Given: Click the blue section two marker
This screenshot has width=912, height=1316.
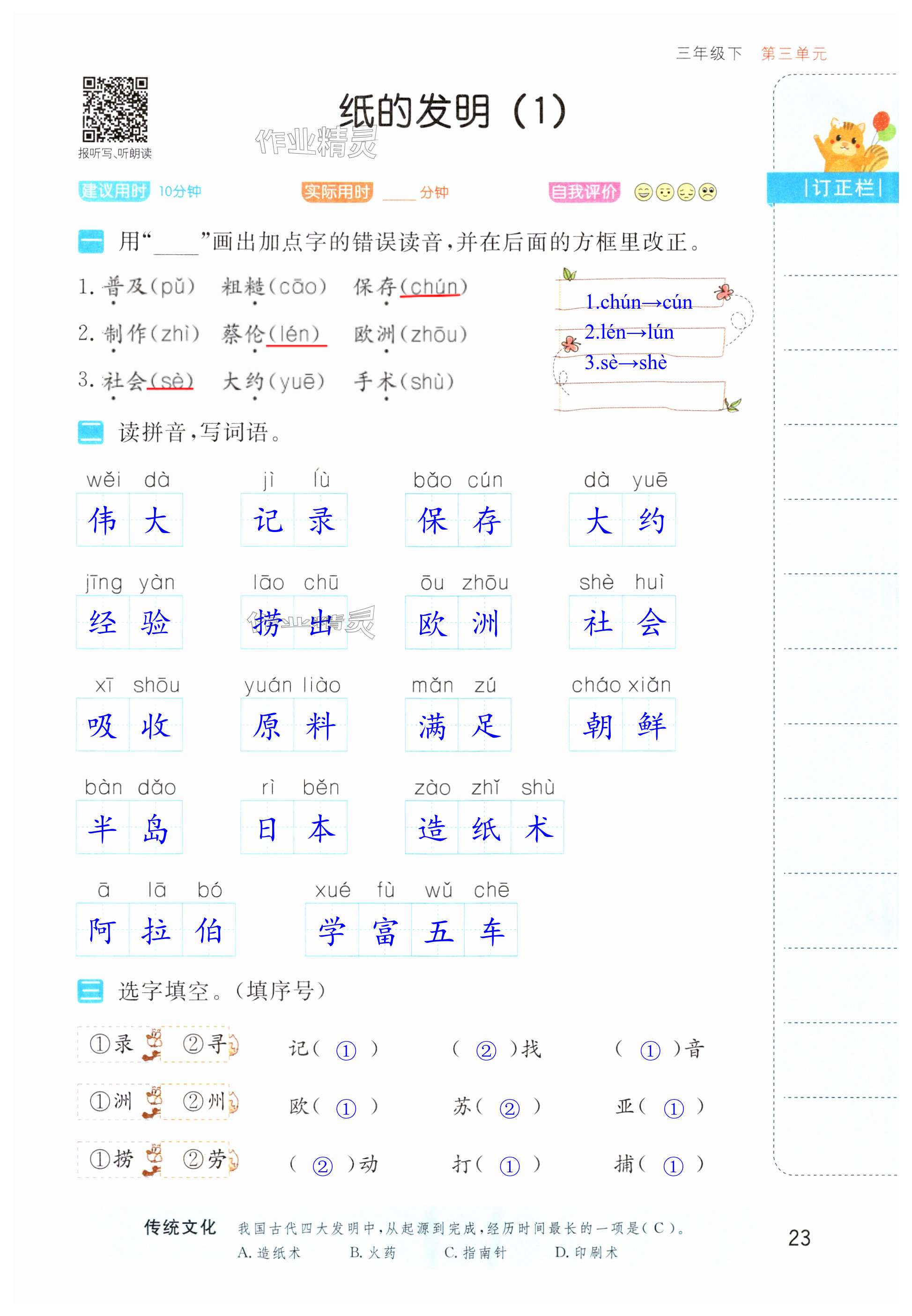Looking at the screenshot, I should pos(90,432).
